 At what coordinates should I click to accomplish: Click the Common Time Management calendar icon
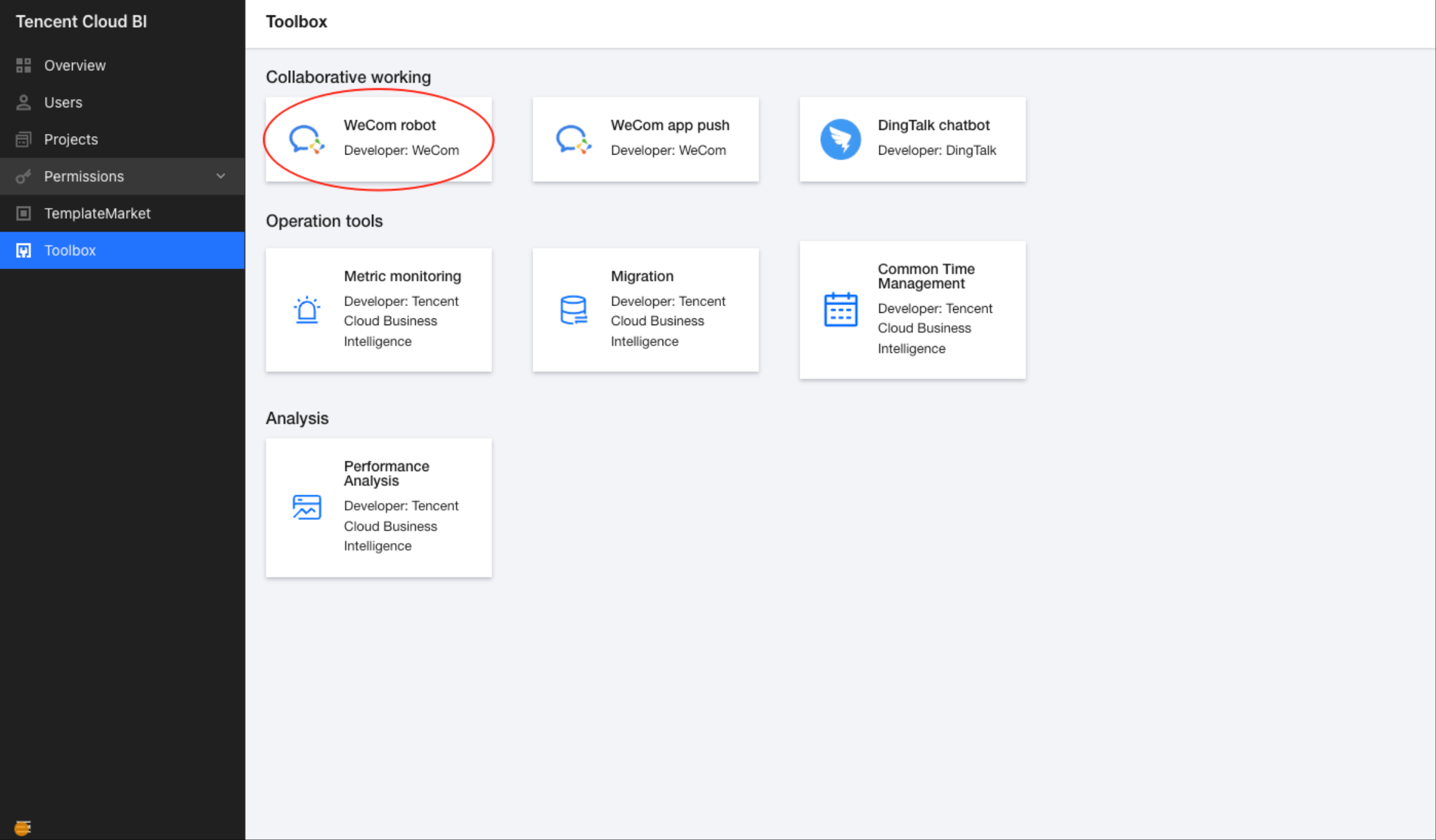click(840, 310)
